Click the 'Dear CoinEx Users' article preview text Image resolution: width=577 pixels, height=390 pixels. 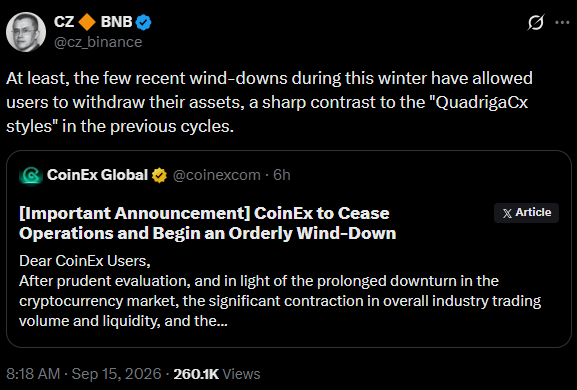click(x=85, y=261)
